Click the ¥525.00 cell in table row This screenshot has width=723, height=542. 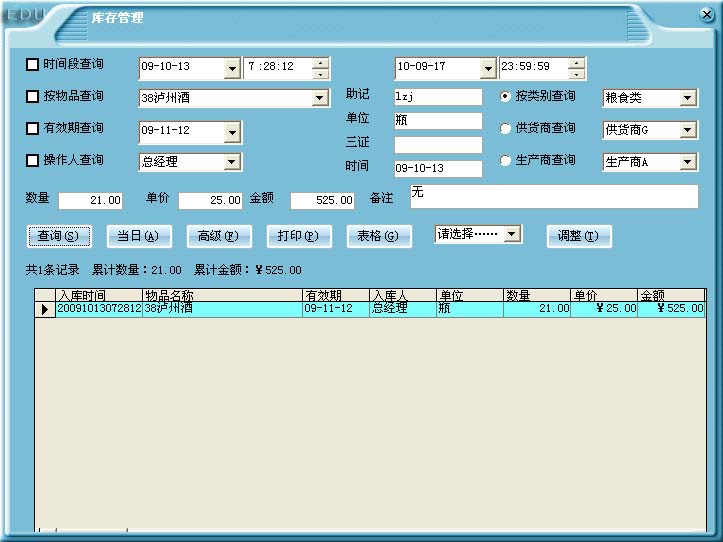coord(671,309)
